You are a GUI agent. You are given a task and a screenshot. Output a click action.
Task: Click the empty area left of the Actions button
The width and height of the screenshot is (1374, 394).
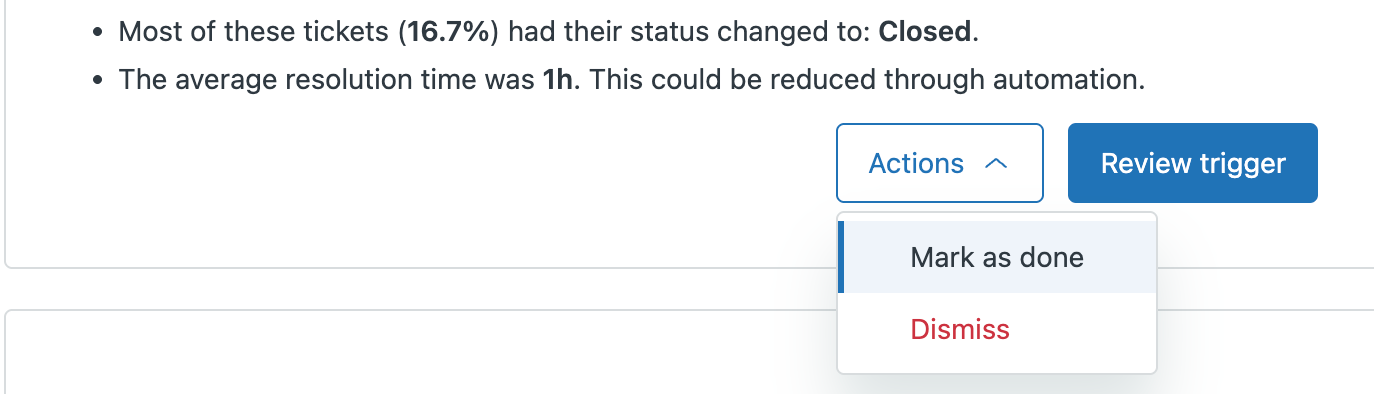pos(420,163)
